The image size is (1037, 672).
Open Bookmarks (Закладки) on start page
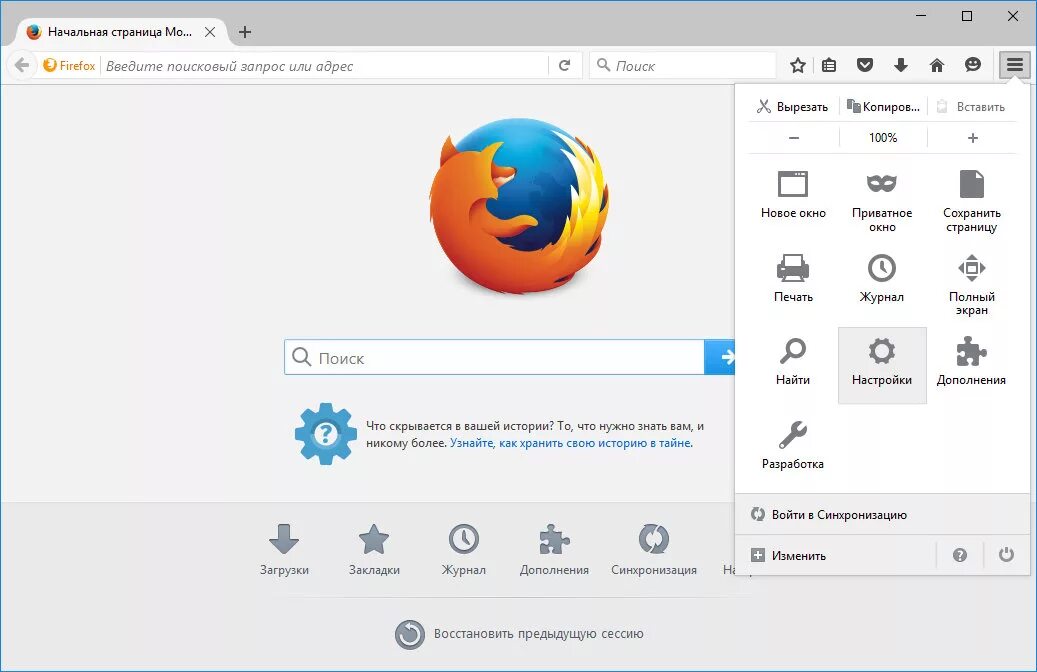click(374, 548)
